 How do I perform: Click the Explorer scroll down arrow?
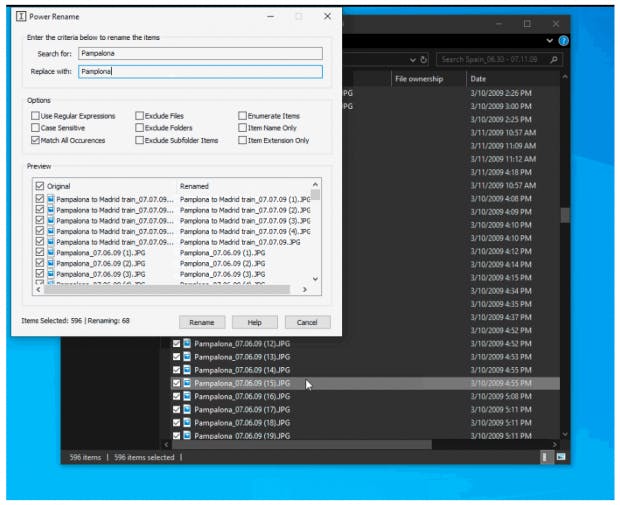565,434
